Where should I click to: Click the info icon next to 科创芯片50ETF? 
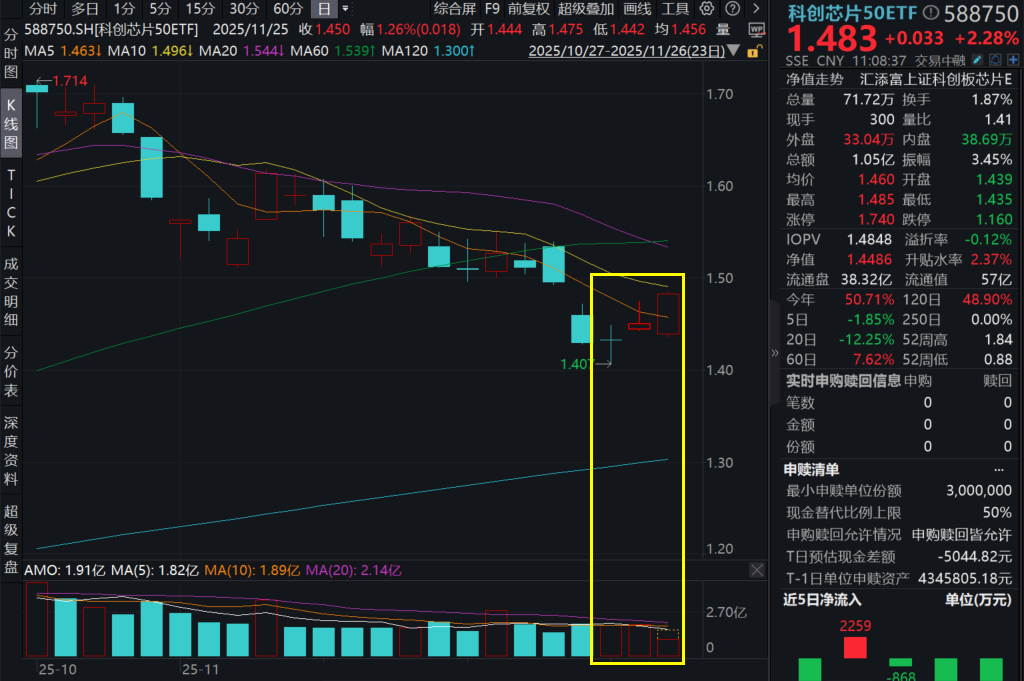click(930, 13)
